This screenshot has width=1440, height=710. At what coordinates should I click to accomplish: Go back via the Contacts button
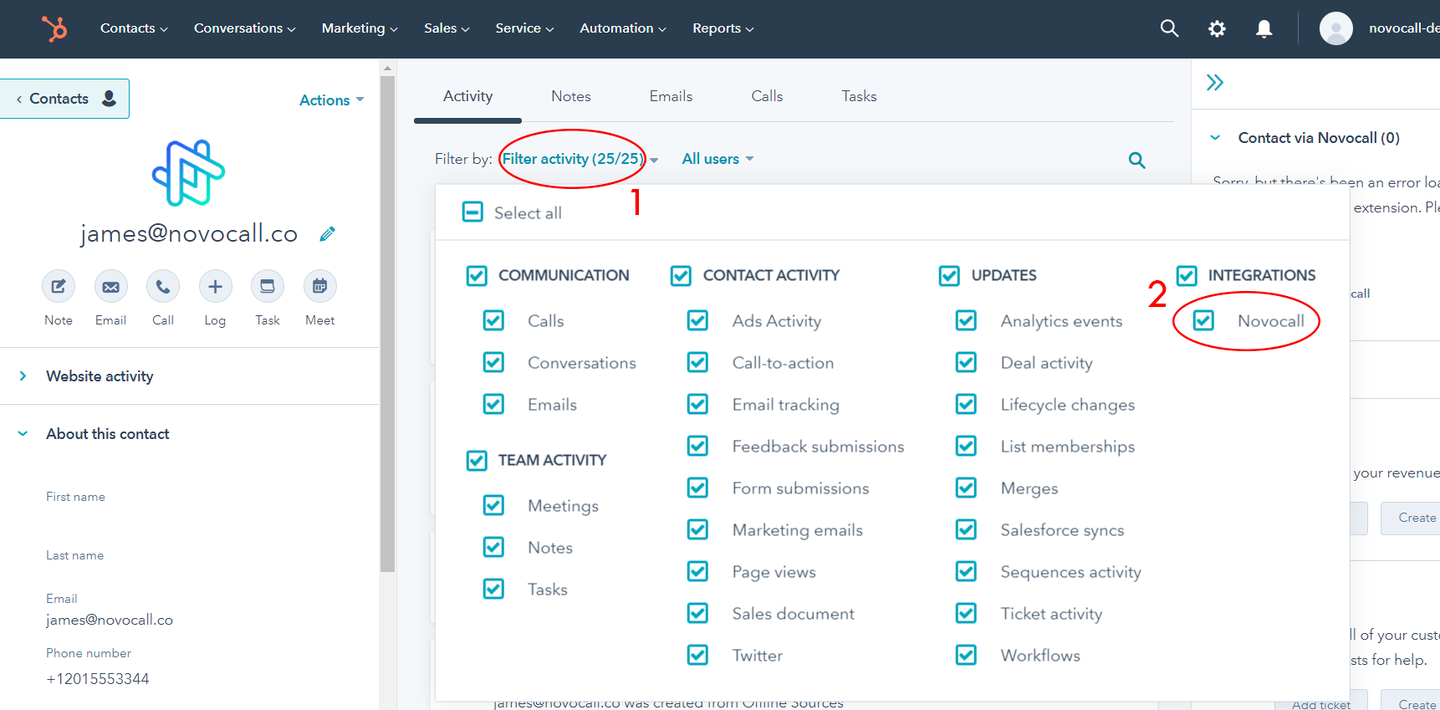[65, 98]
